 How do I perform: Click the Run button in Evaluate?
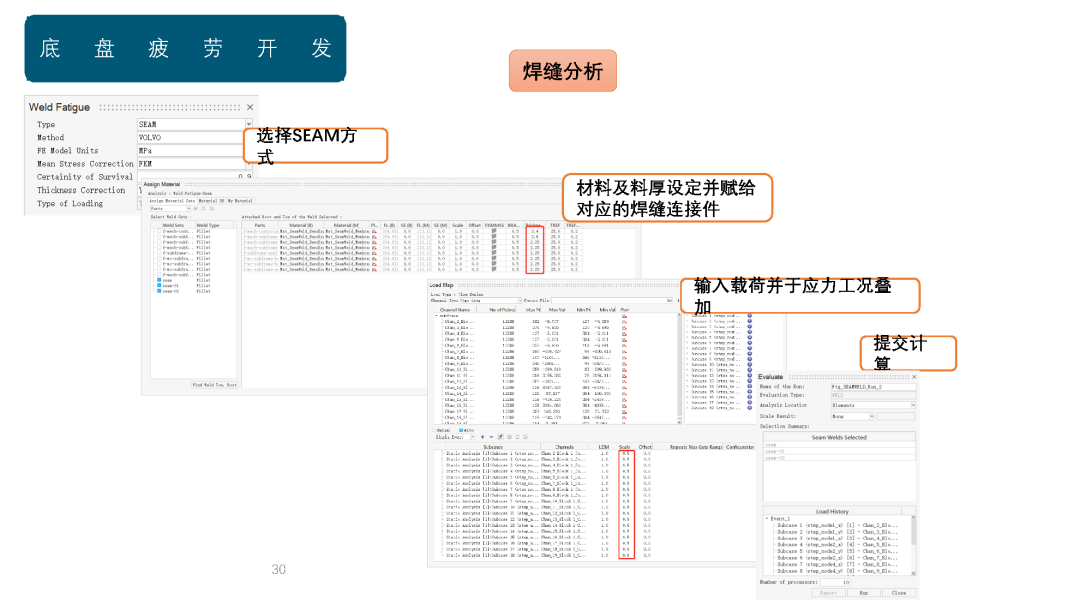(x=864, y=593)
